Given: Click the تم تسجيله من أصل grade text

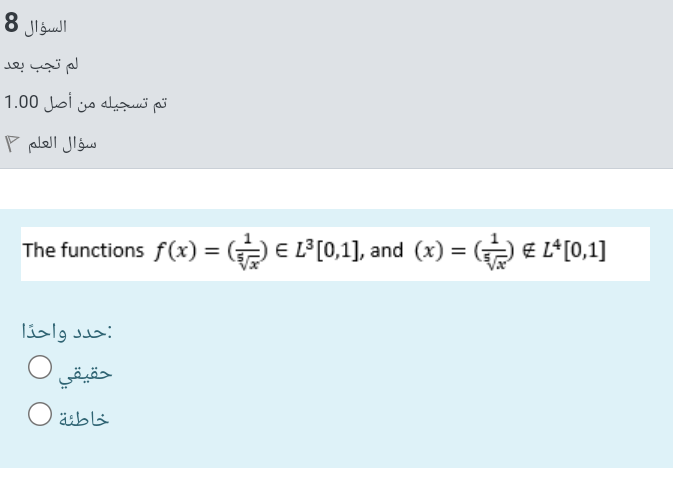Looking at the screenshot, I should (x=105, y=103).
